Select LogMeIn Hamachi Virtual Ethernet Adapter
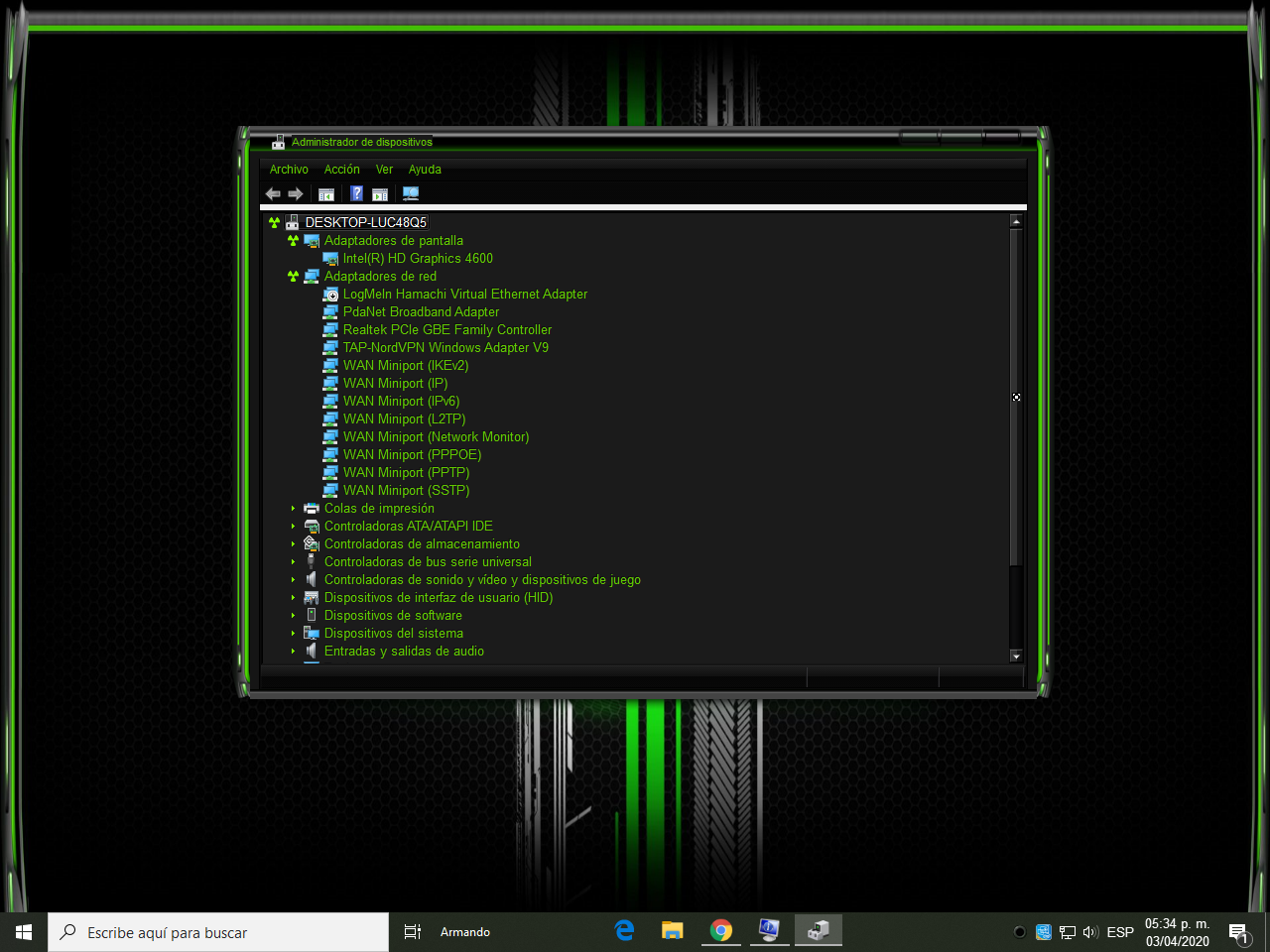The width and height of the screenshot is (1270, 952). [x=464, y=295]
